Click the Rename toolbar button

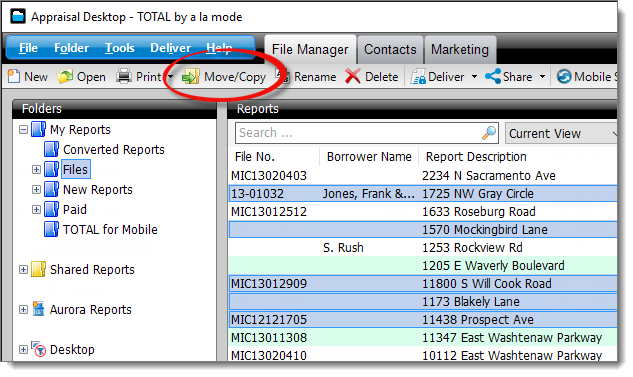(x=307, y=77)
